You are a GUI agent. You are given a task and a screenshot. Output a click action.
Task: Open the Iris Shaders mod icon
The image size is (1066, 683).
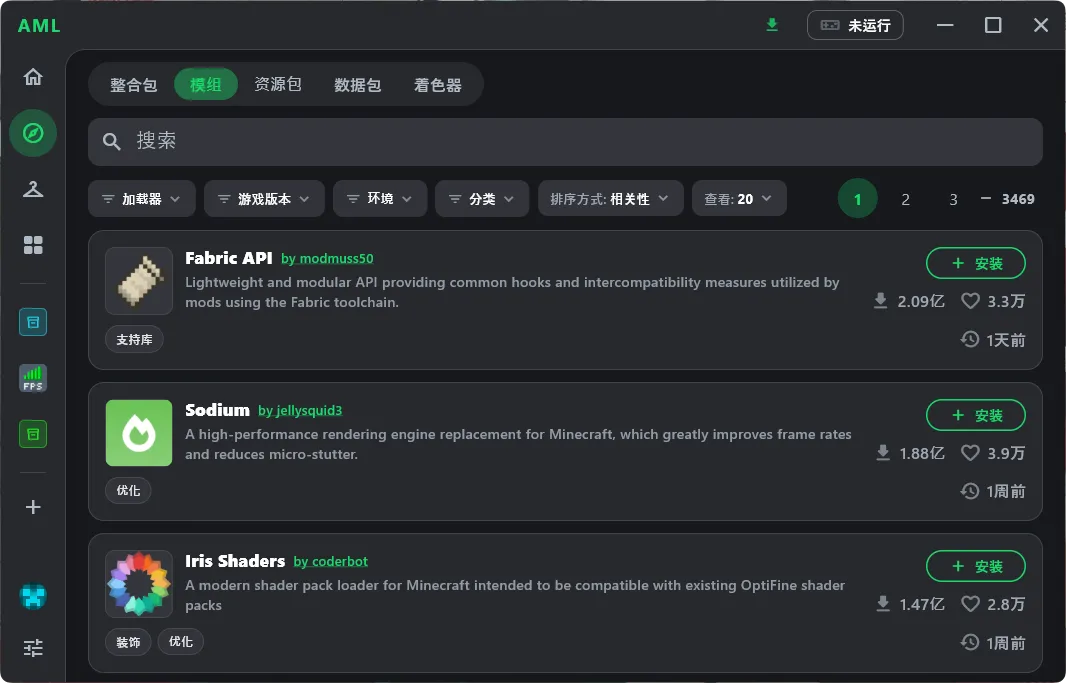pos(139,584)
